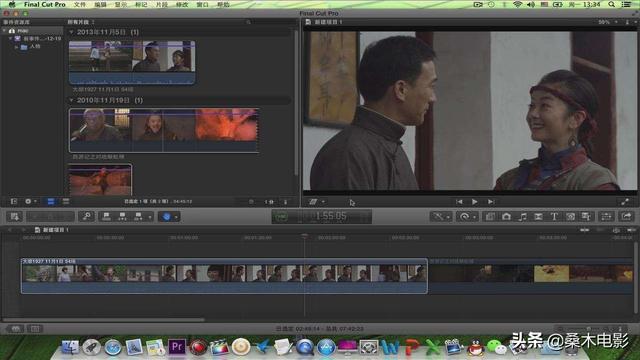Screen dimensions: 640x360
Task: Toggle timeline skimming button
Action: [584, 230]
